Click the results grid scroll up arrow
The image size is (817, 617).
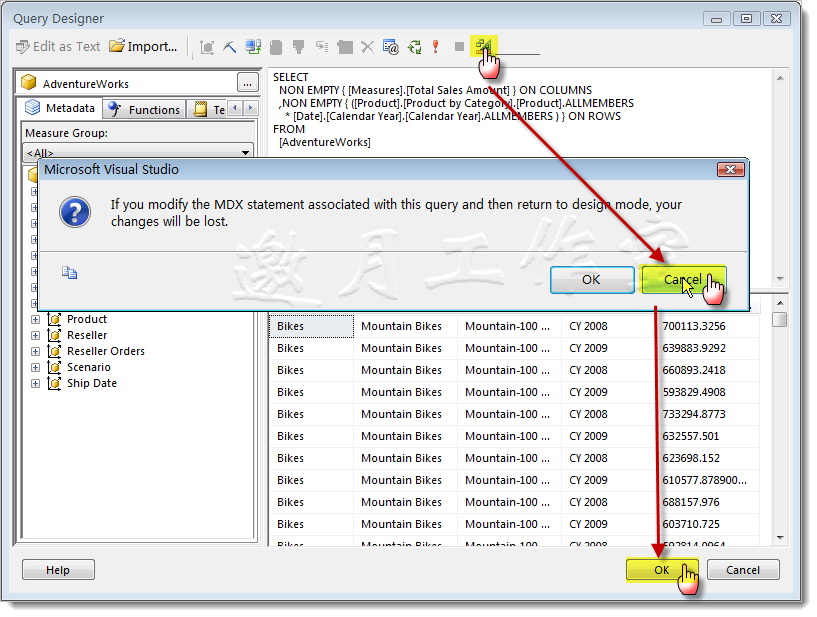click(780, 303)
